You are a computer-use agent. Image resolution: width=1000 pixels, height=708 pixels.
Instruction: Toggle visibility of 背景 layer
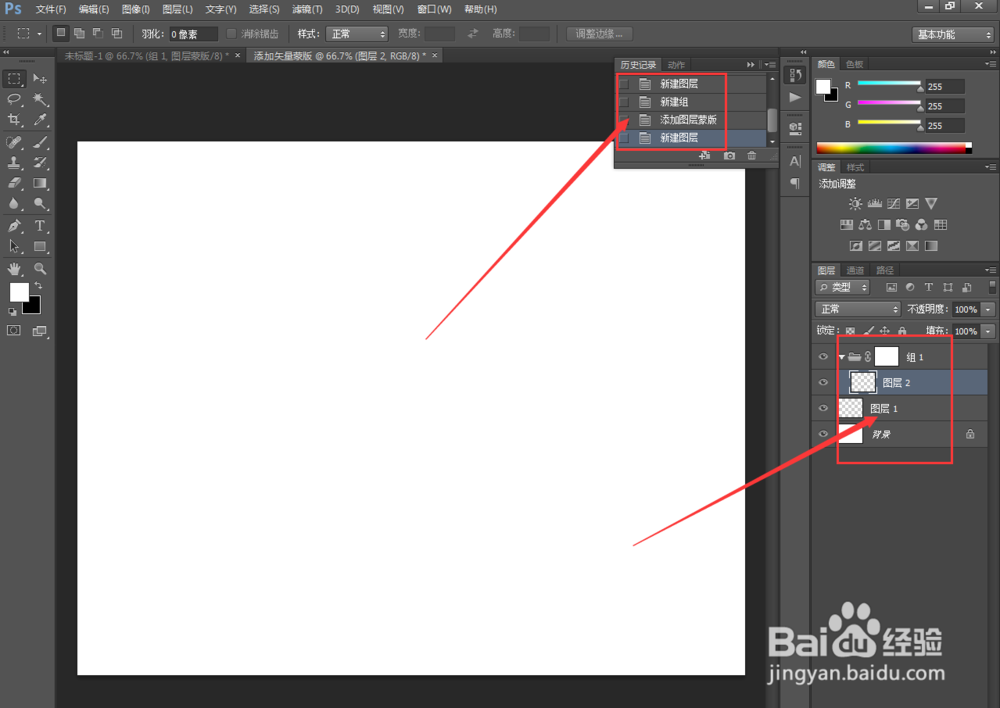point(823,434)
